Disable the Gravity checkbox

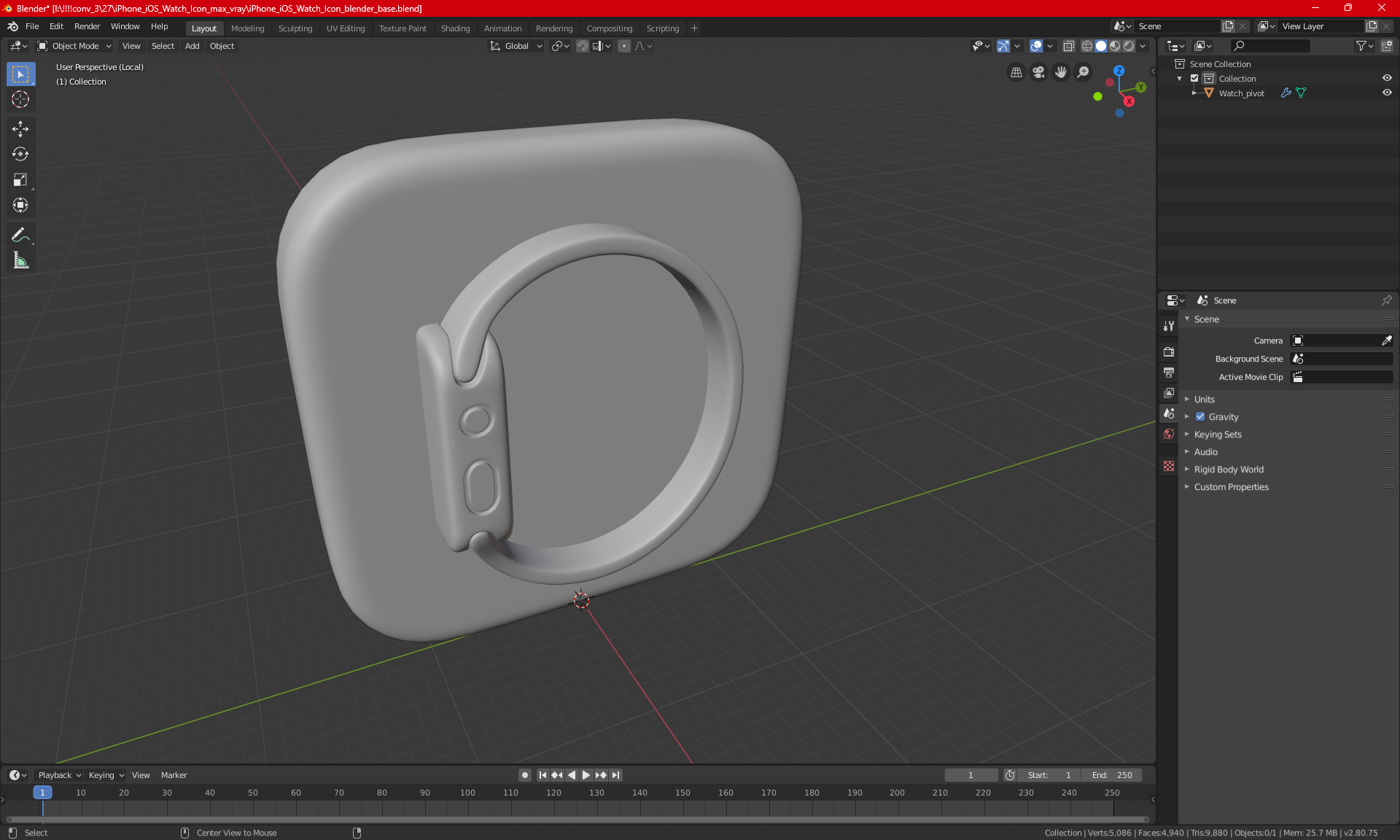tap(1200, 417)
